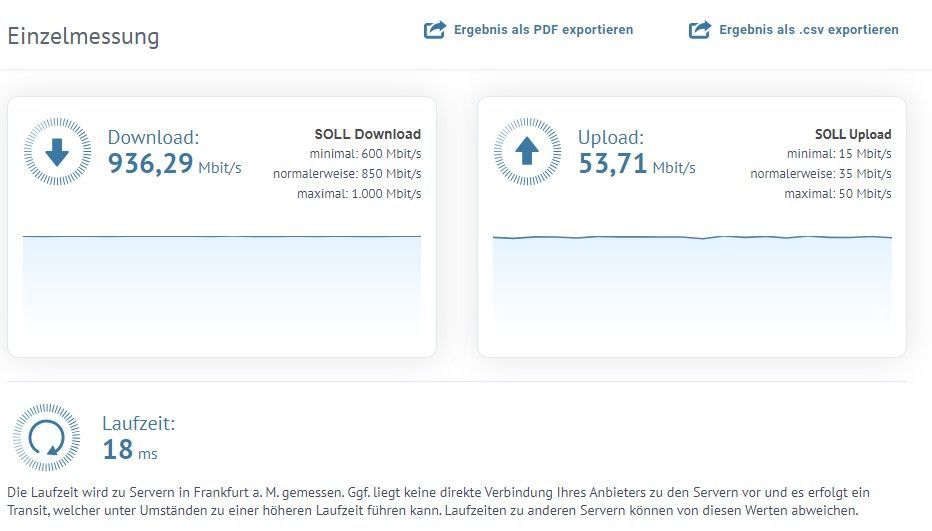
Task: Click the Einzelmessung page heading
Action: click(83, 36)
